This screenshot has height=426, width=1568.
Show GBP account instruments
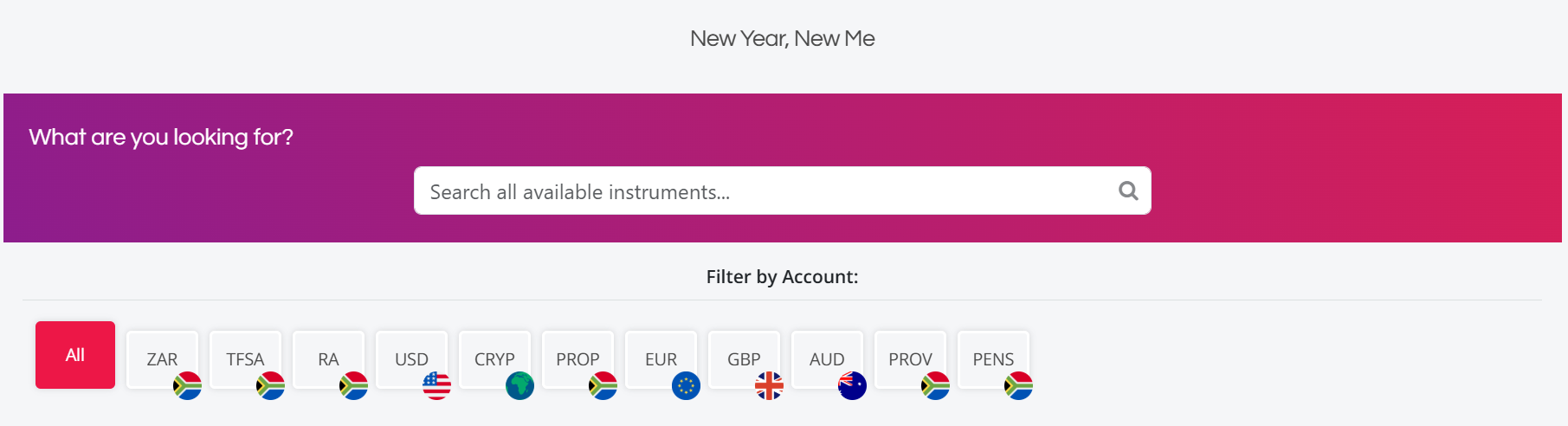tap(744, 358)
